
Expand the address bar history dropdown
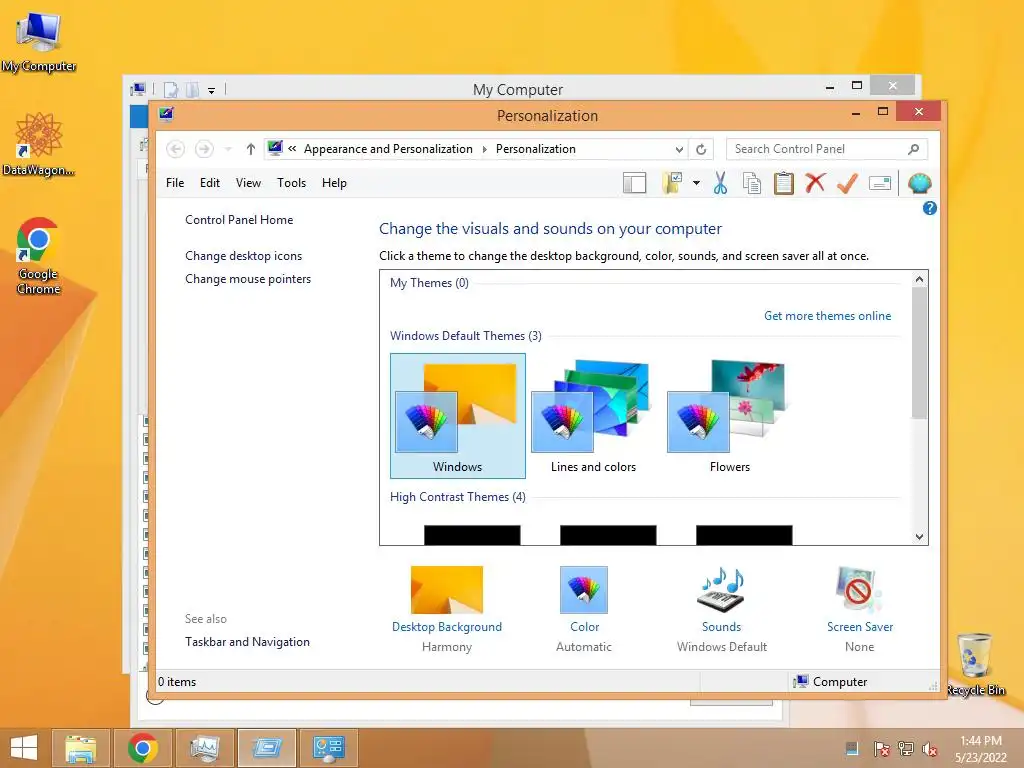click(679, 150)
